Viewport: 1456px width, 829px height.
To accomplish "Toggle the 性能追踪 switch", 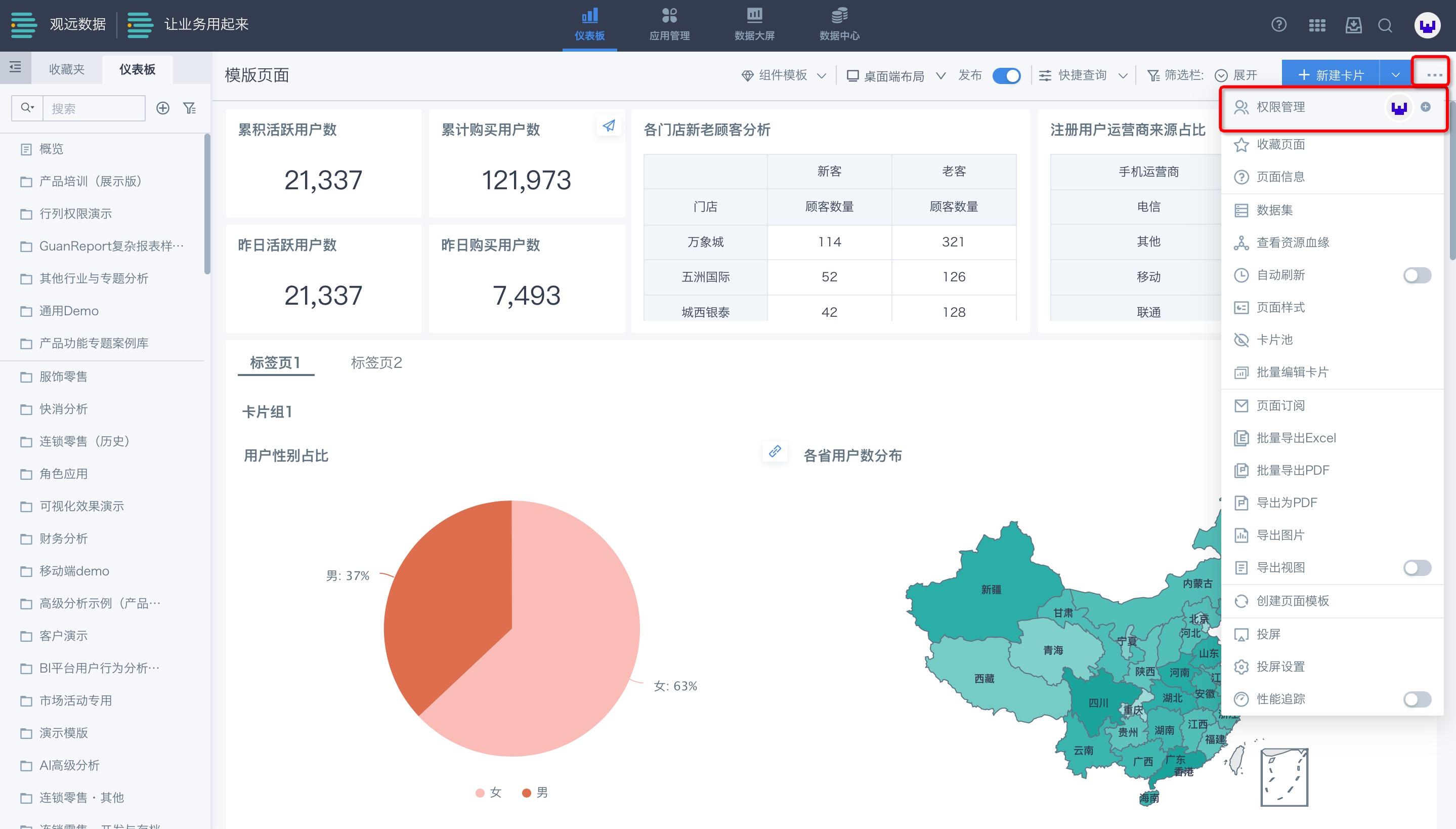I will point(1417,699).
